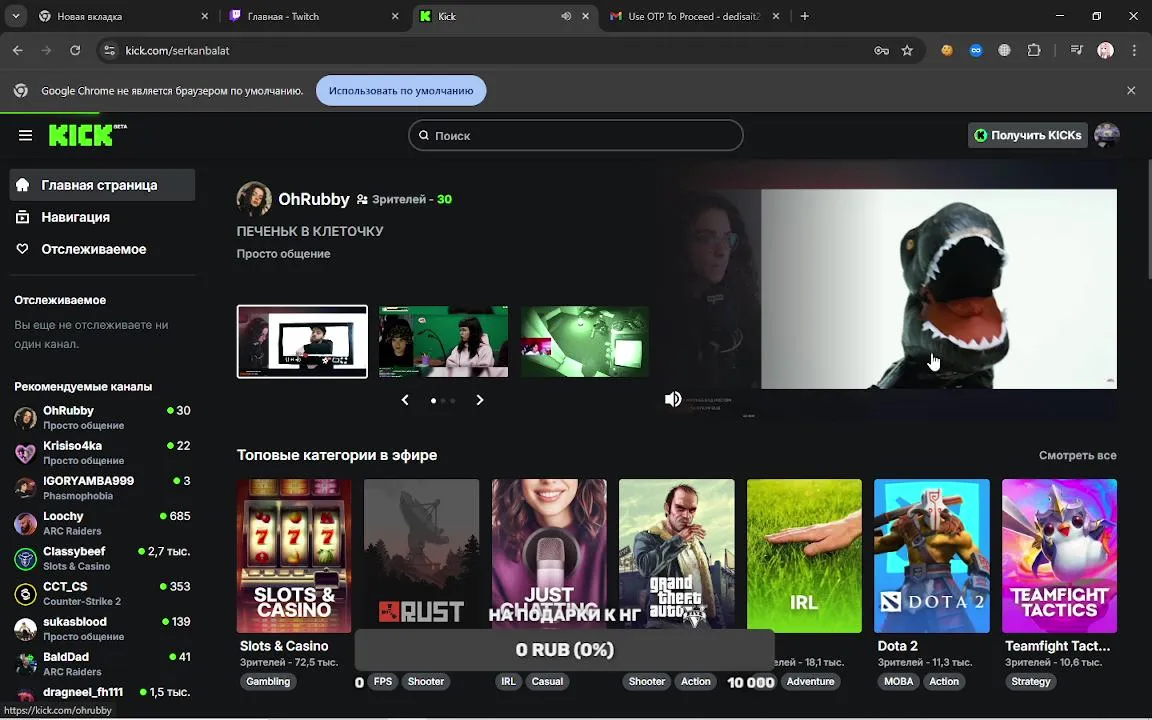
Task: Click the blue infinity extension icon
Action: [976, 50]
